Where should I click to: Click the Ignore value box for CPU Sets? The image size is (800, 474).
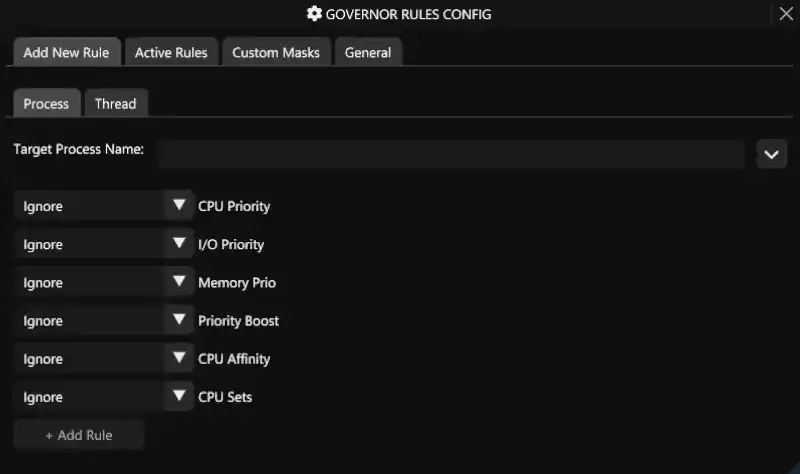[x=88, y=396]
